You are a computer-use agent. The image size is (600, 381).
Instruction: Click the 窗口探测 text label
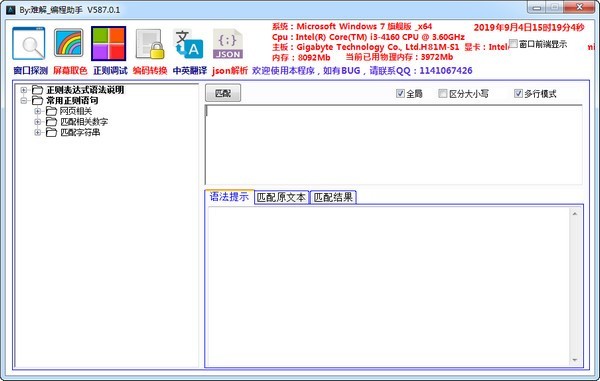(x=31, y=71)
